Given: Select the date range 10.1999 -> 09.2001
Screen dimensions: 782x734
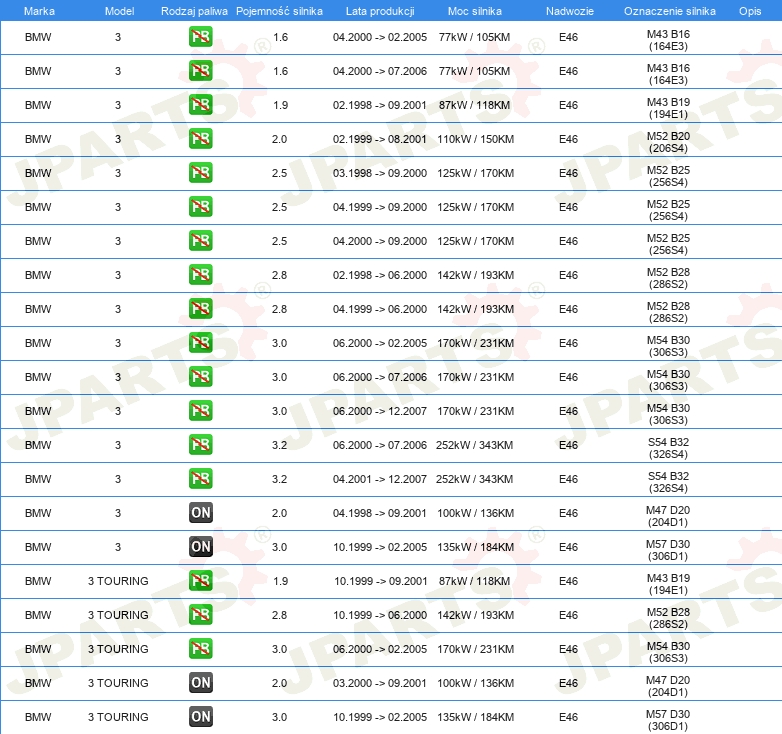Looking at the screenshot, I should point(381,581).
